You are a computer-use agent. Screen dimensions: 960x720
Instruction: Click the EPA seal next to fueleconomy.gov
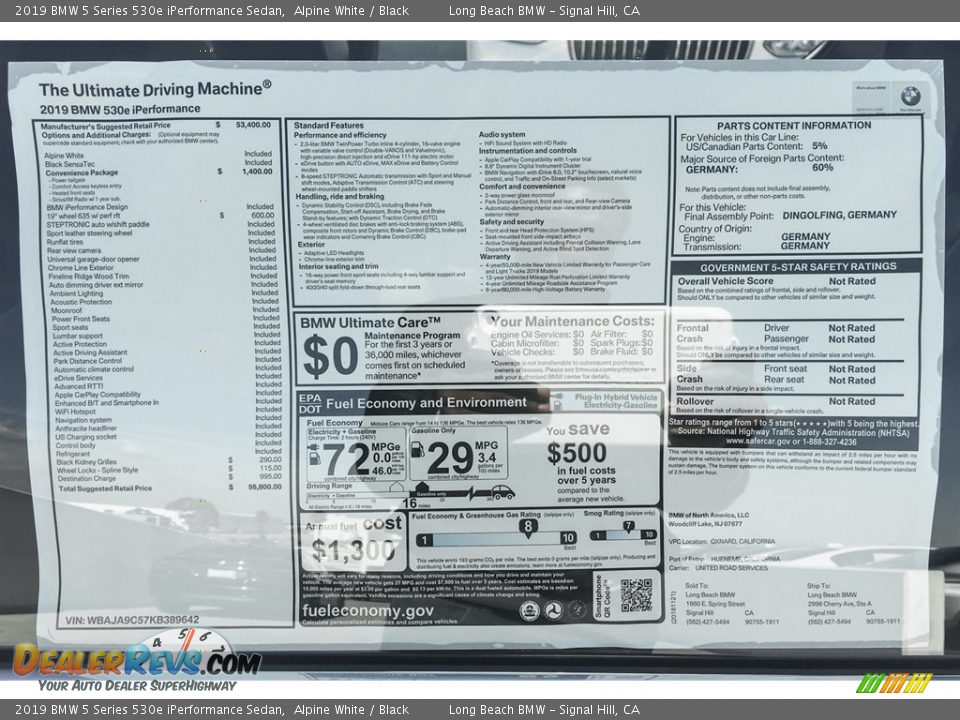click(529, 610)
